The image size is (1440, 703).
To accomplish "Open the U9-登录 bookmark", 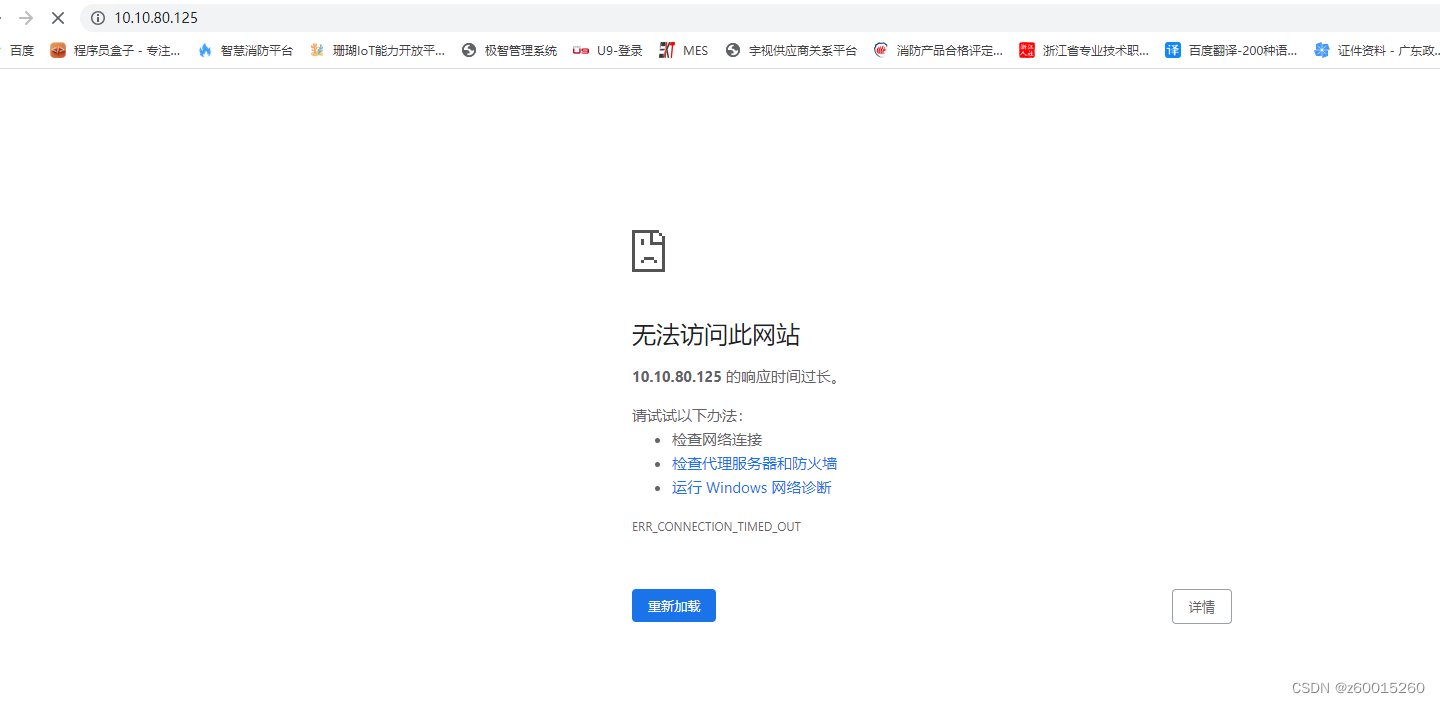I will click(607, 50).
